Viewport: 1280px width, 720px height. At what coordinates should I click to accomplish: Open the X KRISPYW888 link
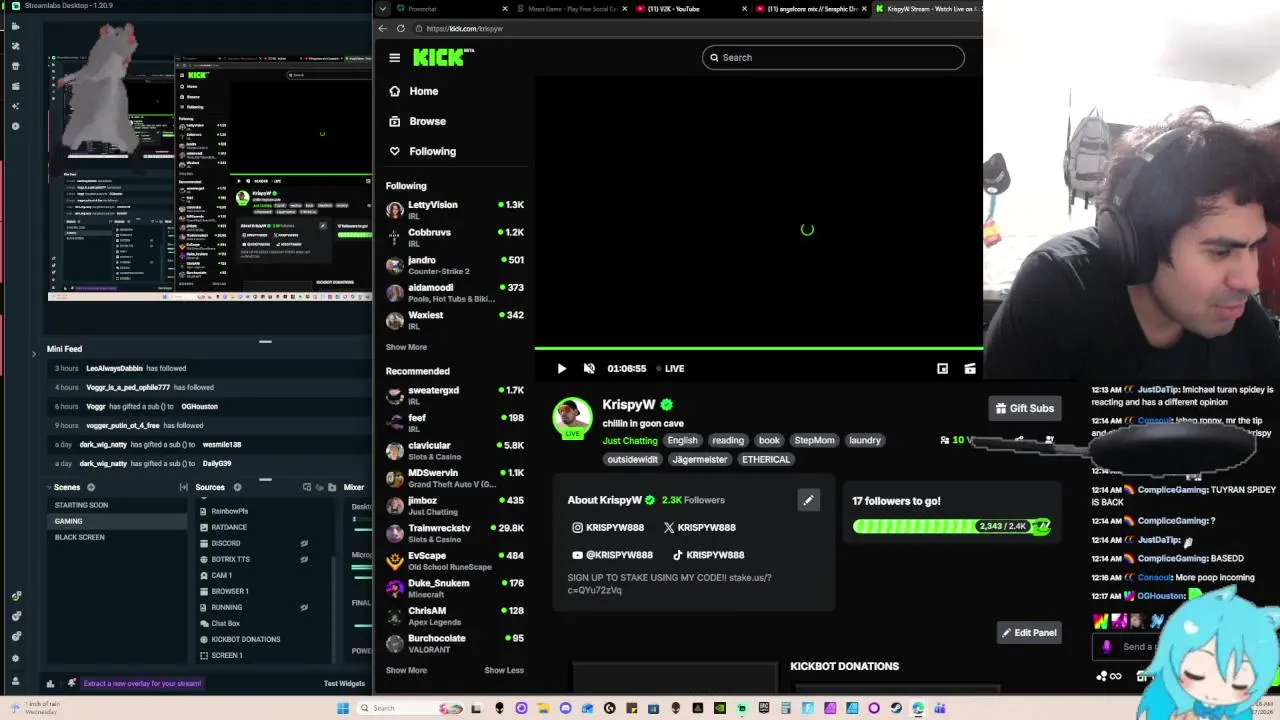point(700,527)
